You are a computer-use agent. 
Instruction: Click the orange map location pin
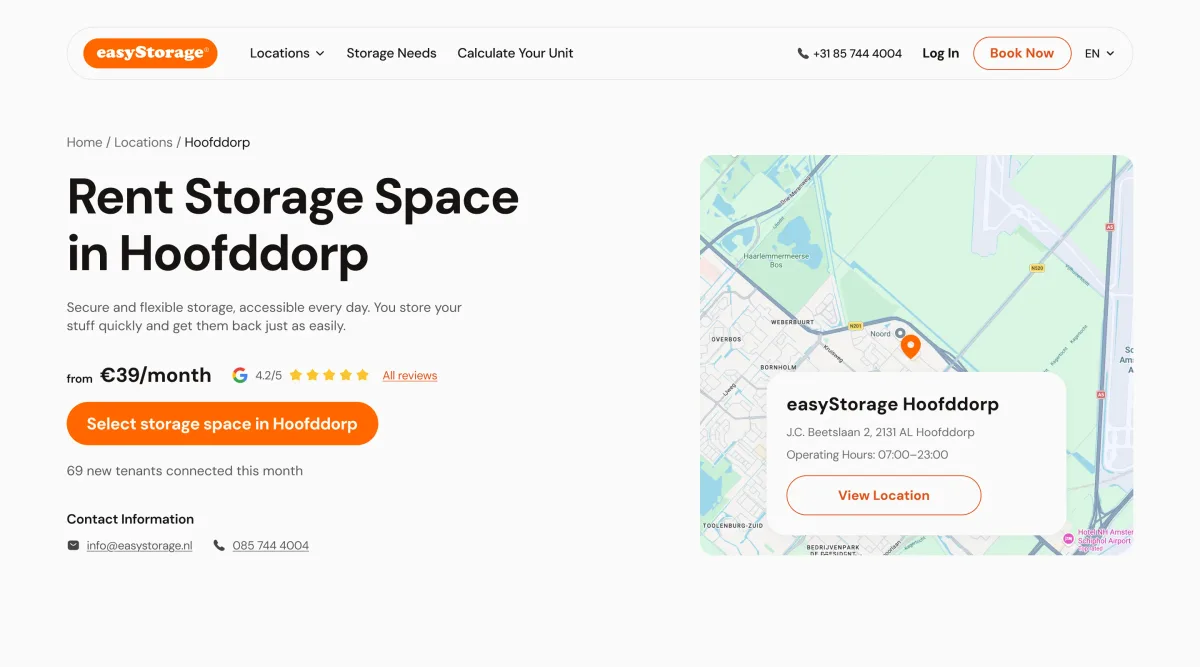tap(910, 346)
